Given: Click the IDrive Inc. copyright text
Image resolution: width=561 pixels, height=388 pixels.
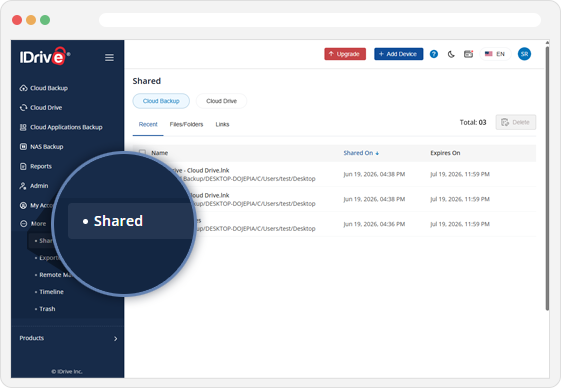Looking at the screenshot, I should [x=67, y=372].
